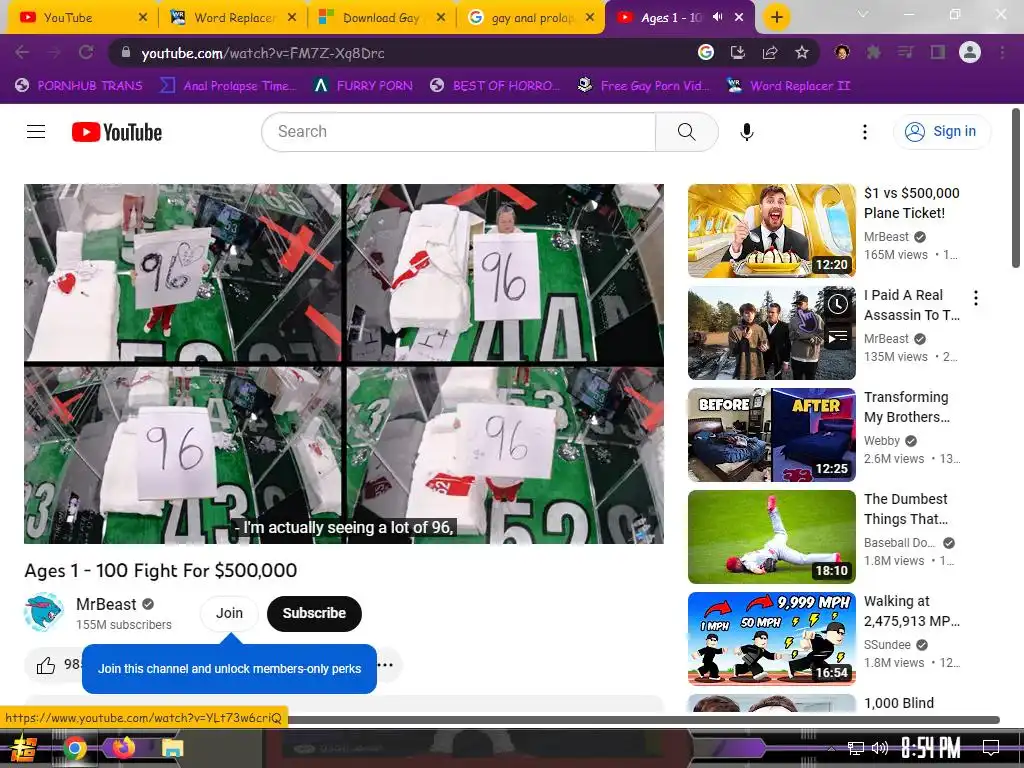Open the tab search chevron dropdown
The height and width of the screenshot is (768, 1024).
(863, 14)
